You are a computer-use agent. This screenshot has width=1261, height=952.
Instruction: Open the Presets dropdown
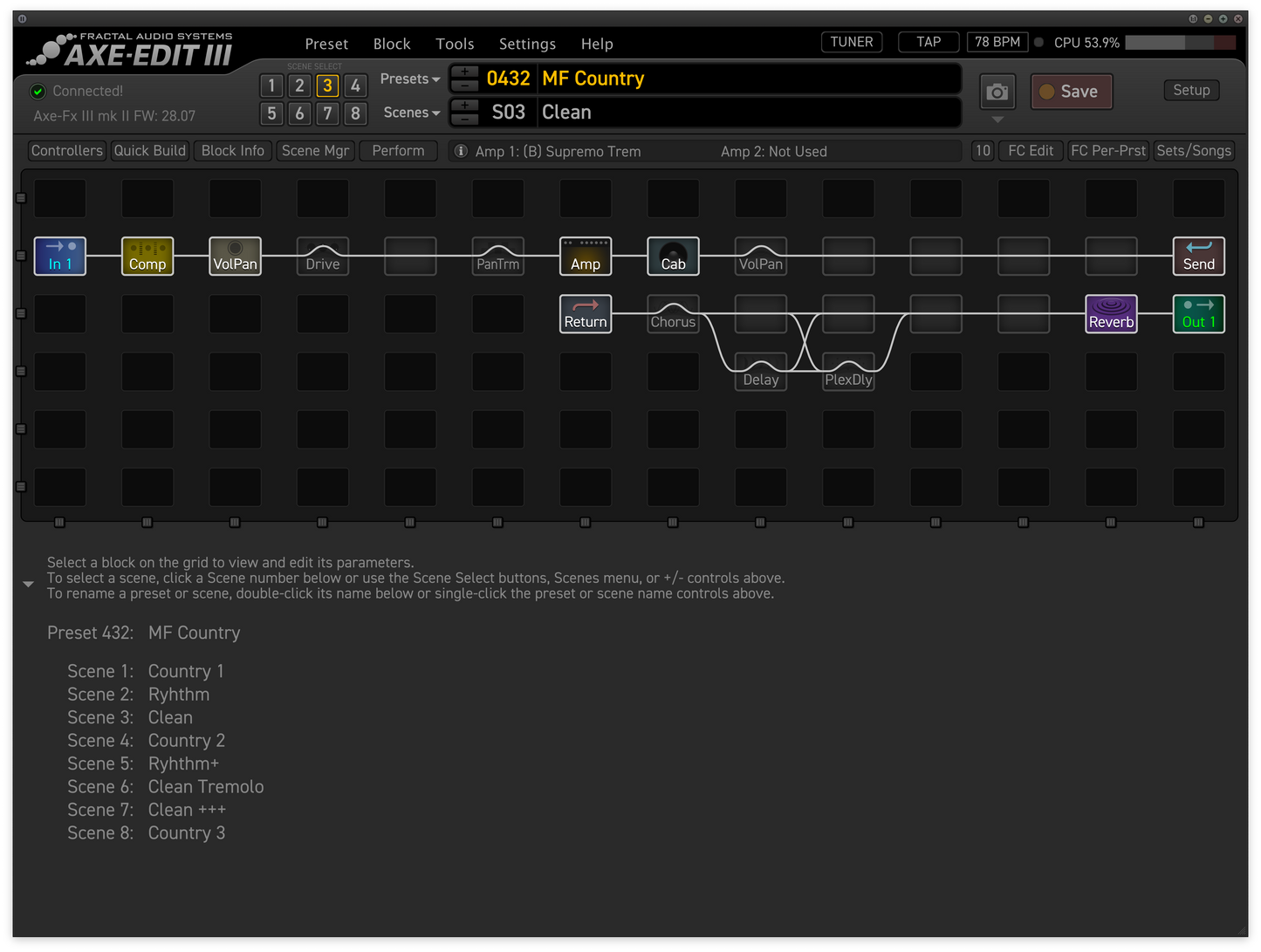(x=408, y=79)
